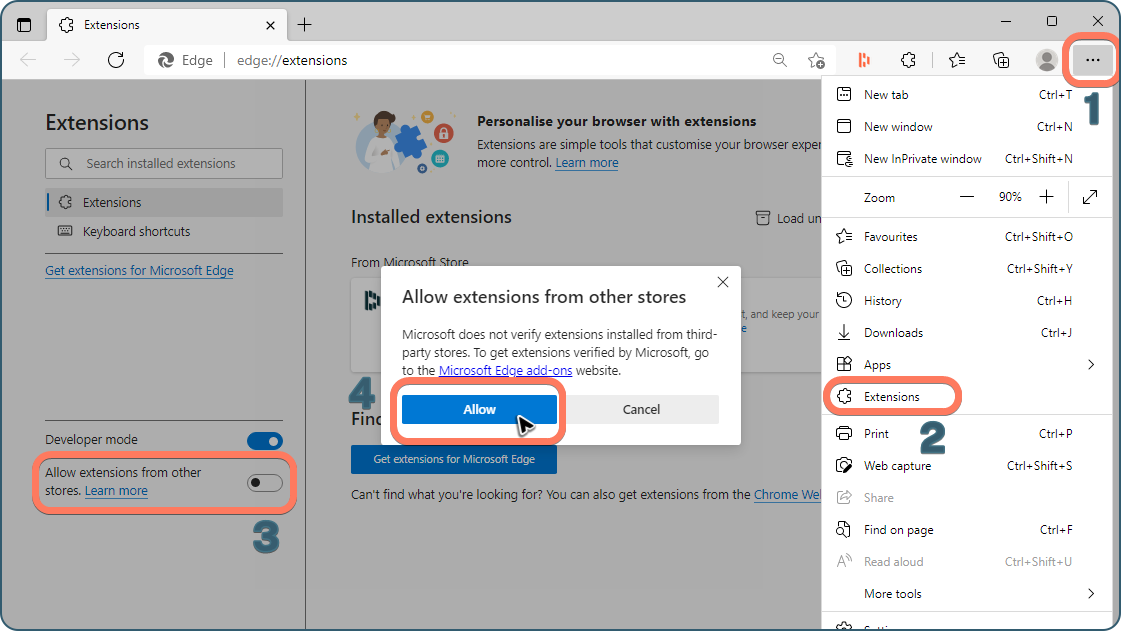Viewport: 1121px width, 631px height.
Task: Click the edge://extensions address bar
Action: (x=458, y=61)
